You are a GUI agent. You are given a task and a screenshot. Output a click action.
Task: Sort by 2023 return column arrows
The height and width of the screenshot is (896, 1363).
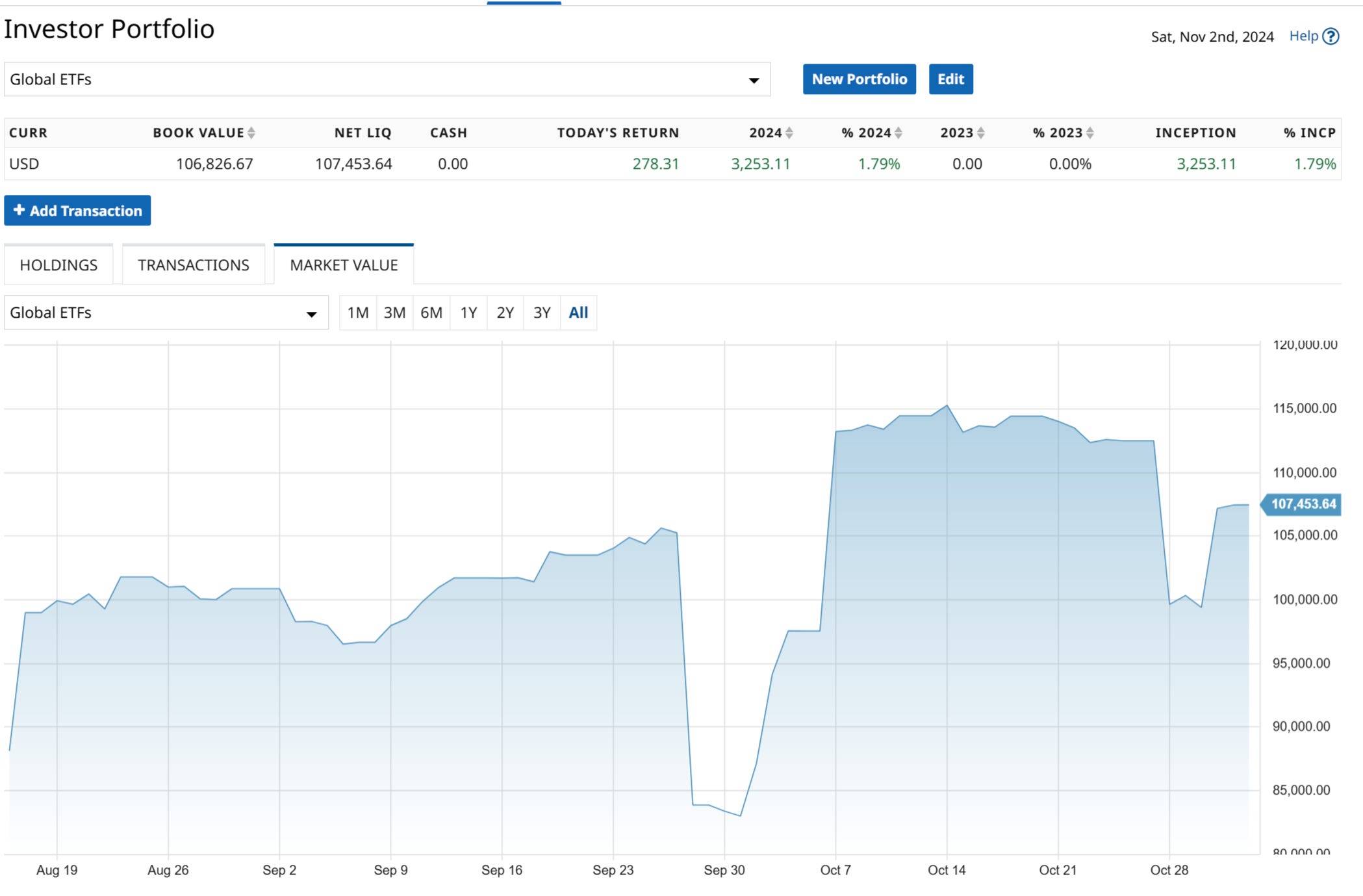tap(981, 133)
